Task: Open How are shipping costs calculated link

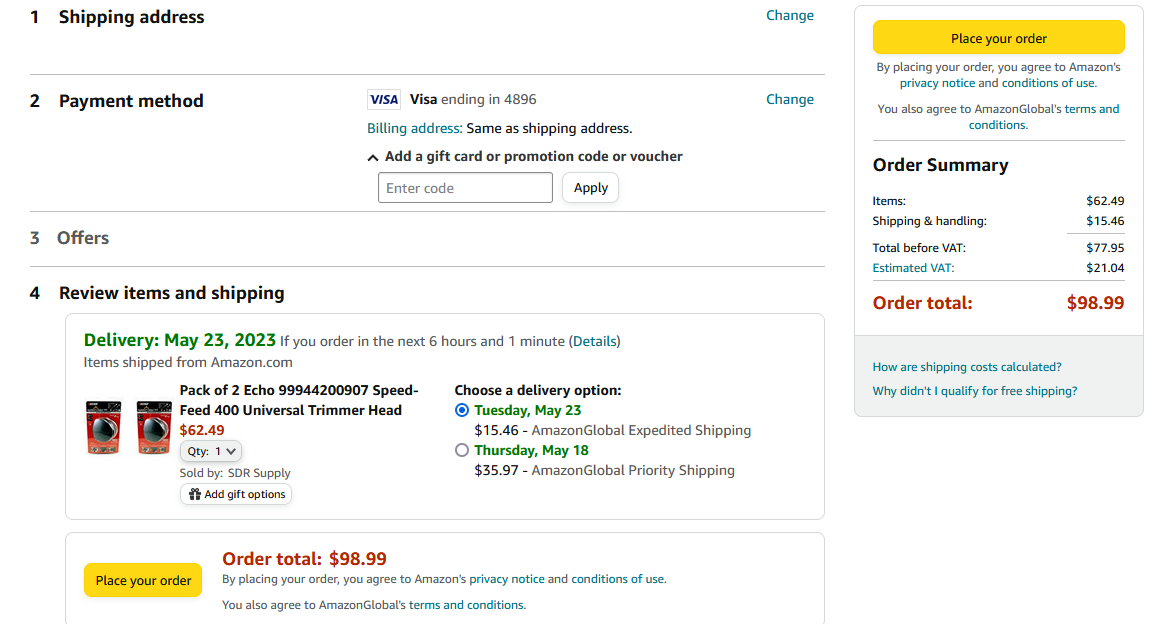Action: point(967,367)
